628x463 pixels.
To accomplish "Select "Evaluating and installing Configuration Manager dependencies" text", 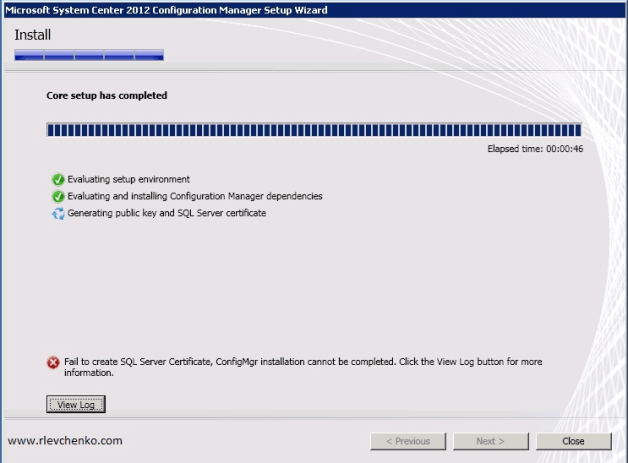I will click(x=195, y=196).
